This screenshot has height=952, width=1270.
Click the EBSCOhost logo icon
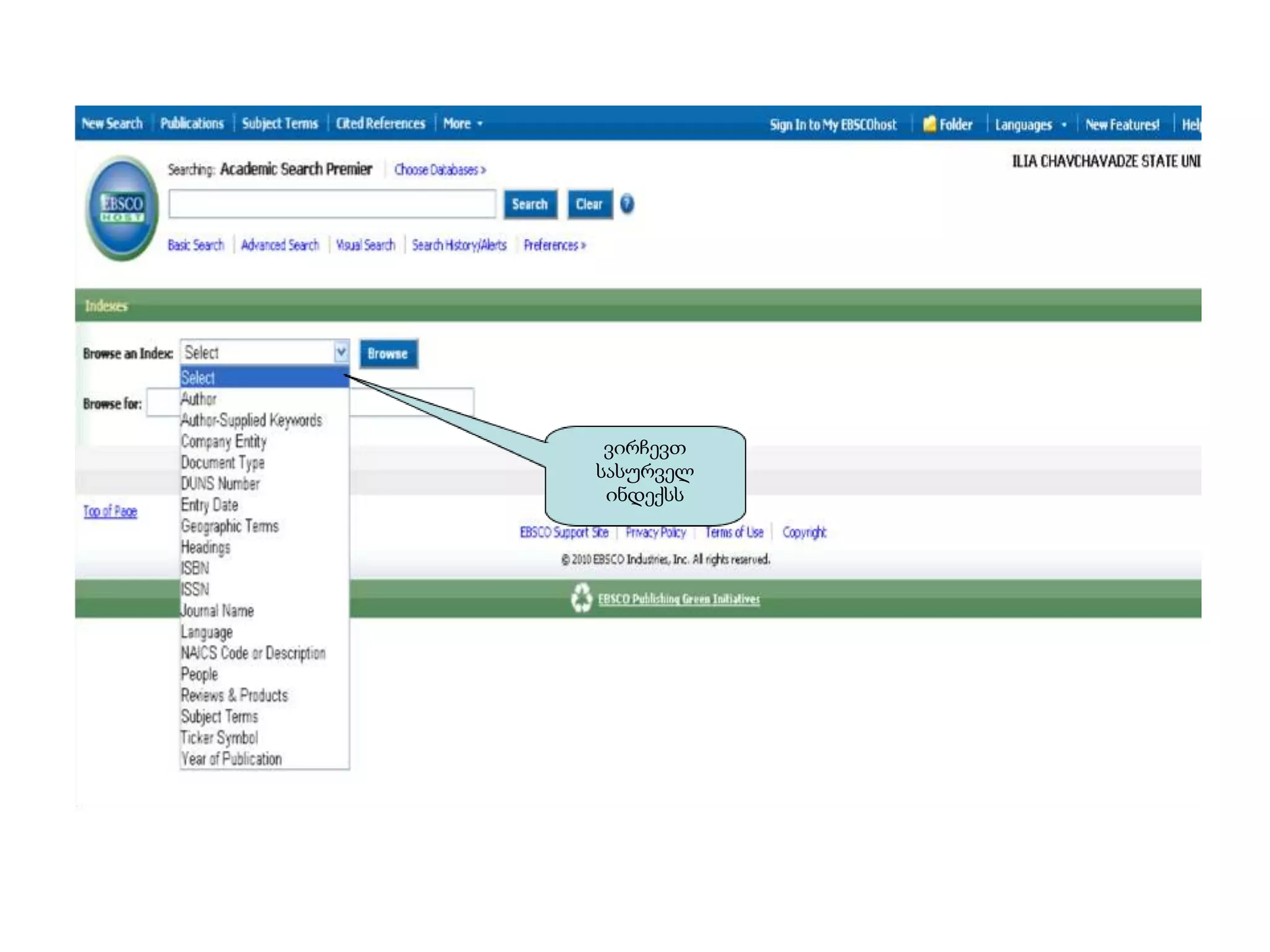pos(122,208)
